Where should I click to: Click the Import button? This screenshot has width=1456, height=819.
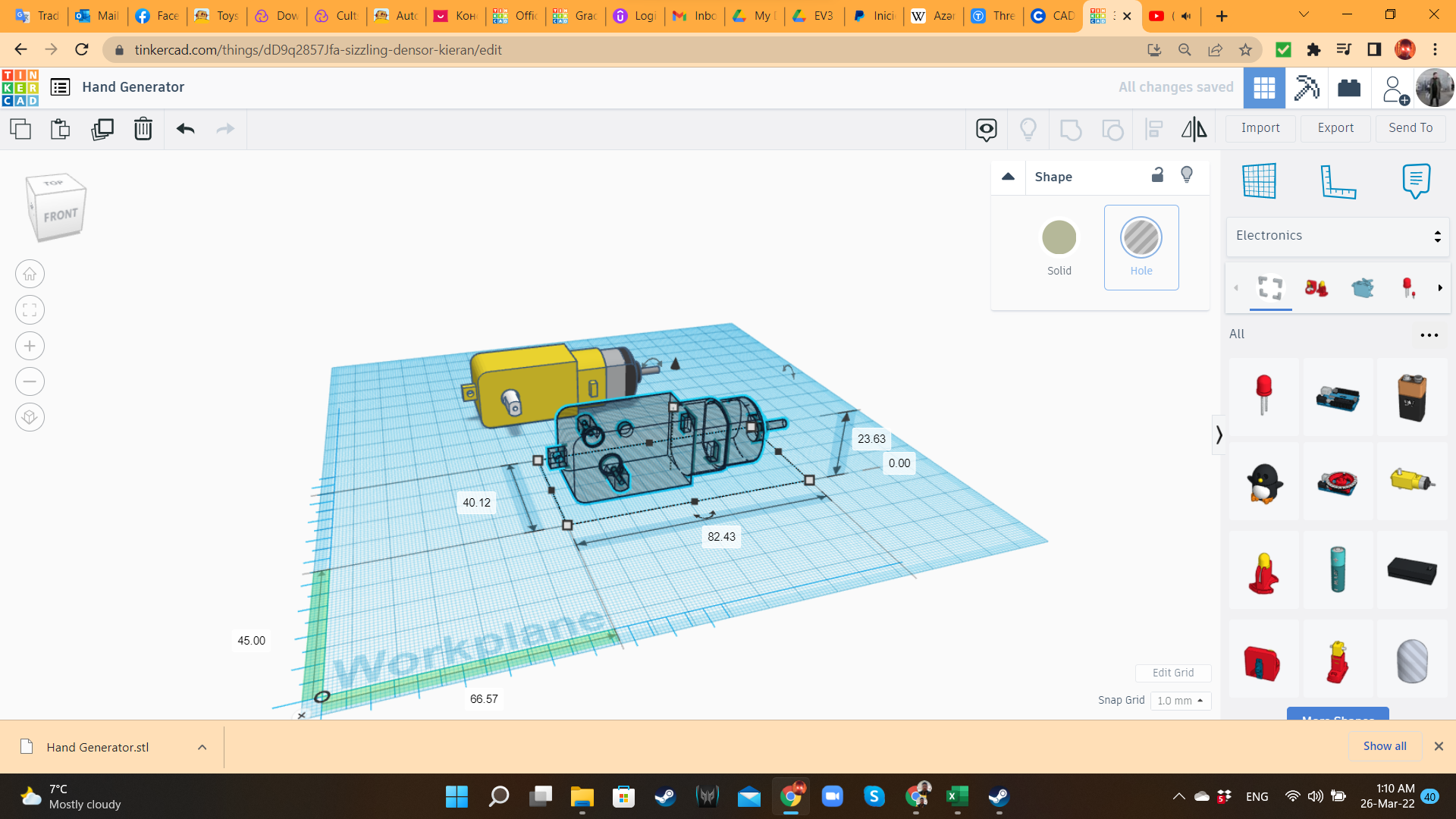pos(1260,128)
